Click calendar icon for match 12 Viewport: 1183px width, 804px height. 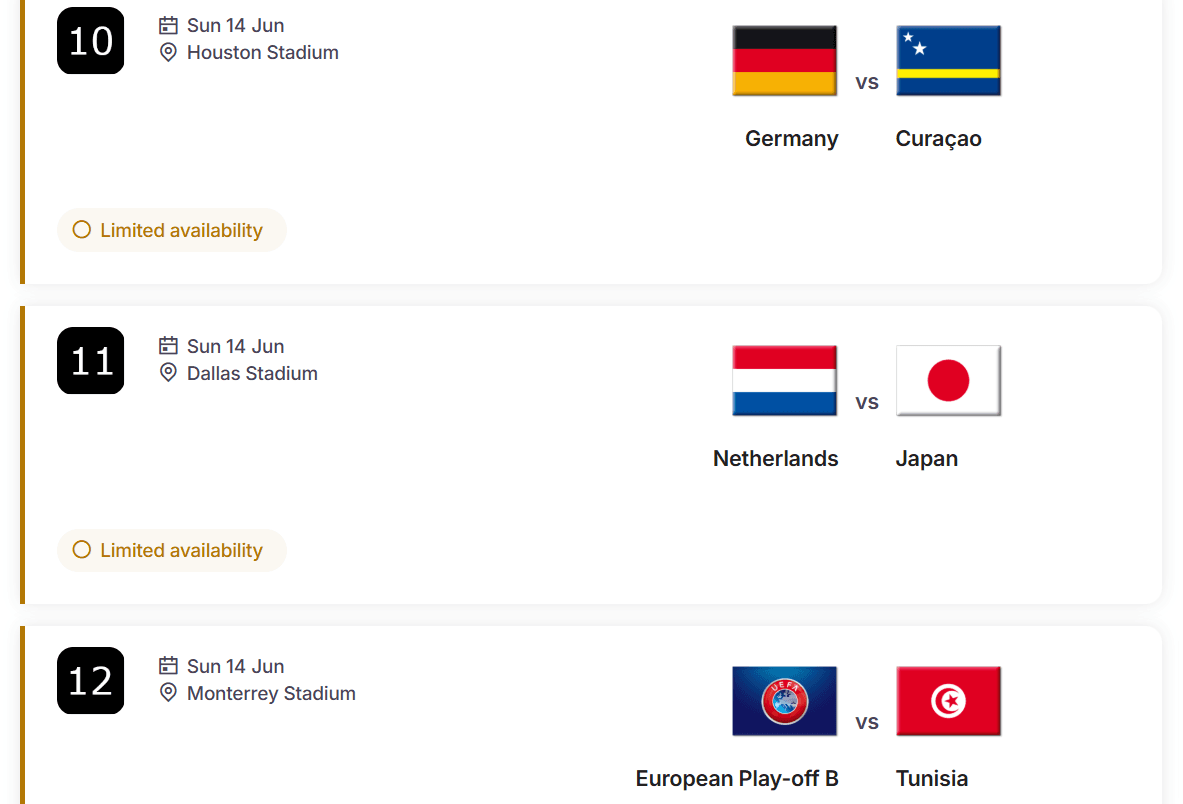coord(168,666)
